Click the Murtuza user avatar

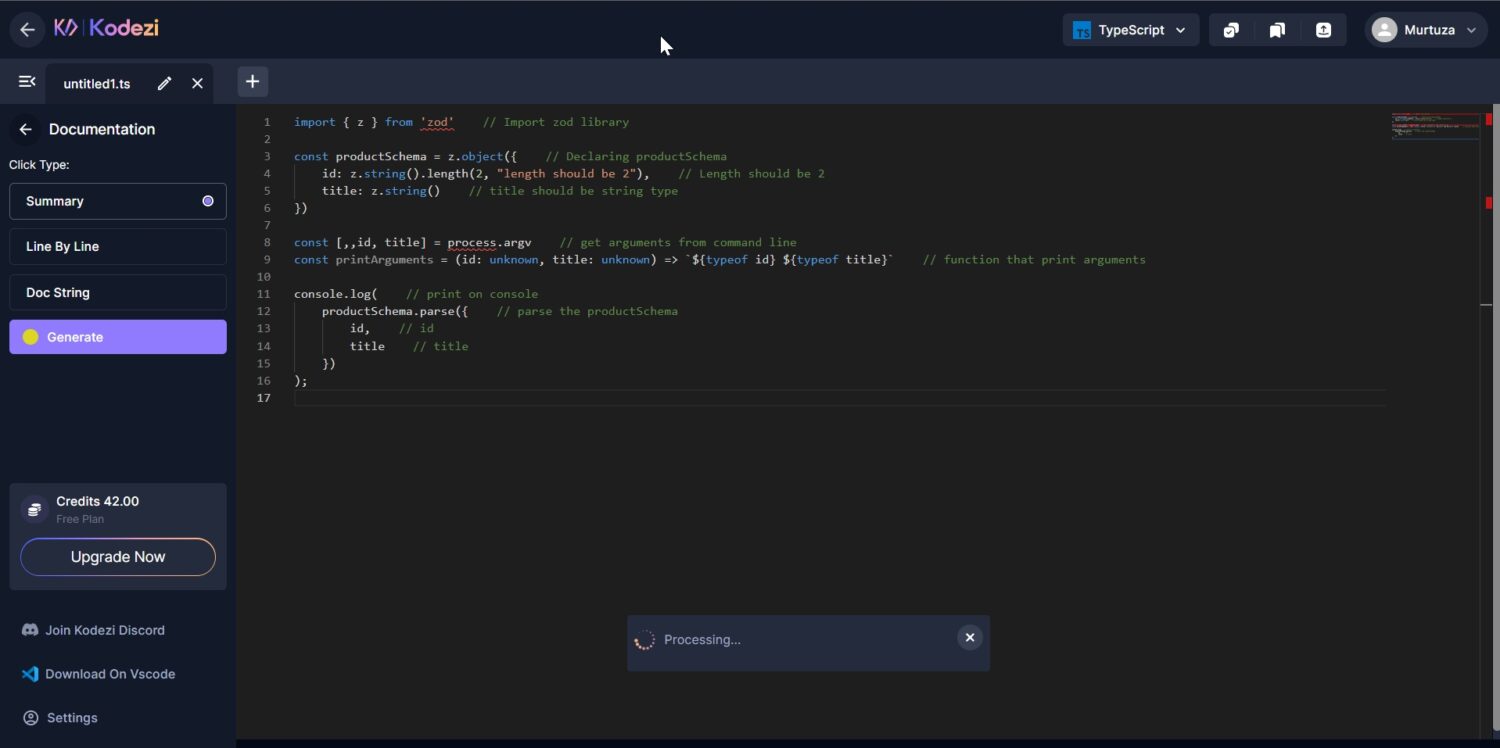click(1384, 30)
